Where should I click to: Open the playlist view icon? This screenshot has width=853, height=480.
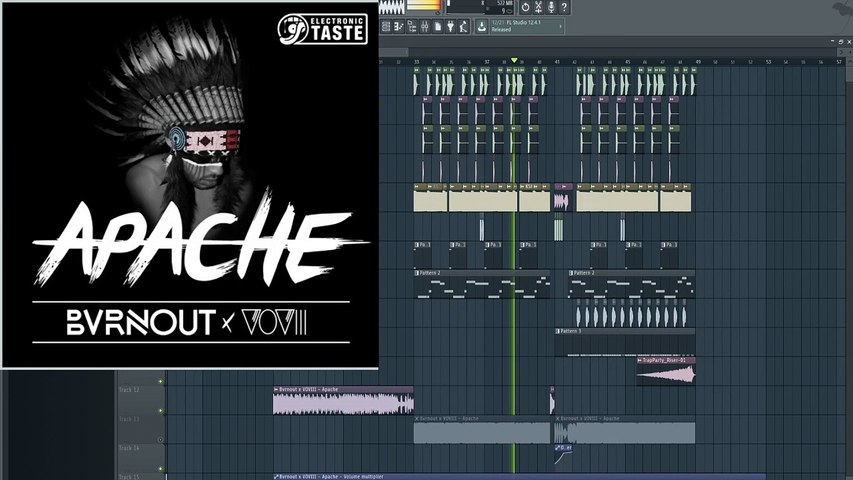[x=386, y=27]
